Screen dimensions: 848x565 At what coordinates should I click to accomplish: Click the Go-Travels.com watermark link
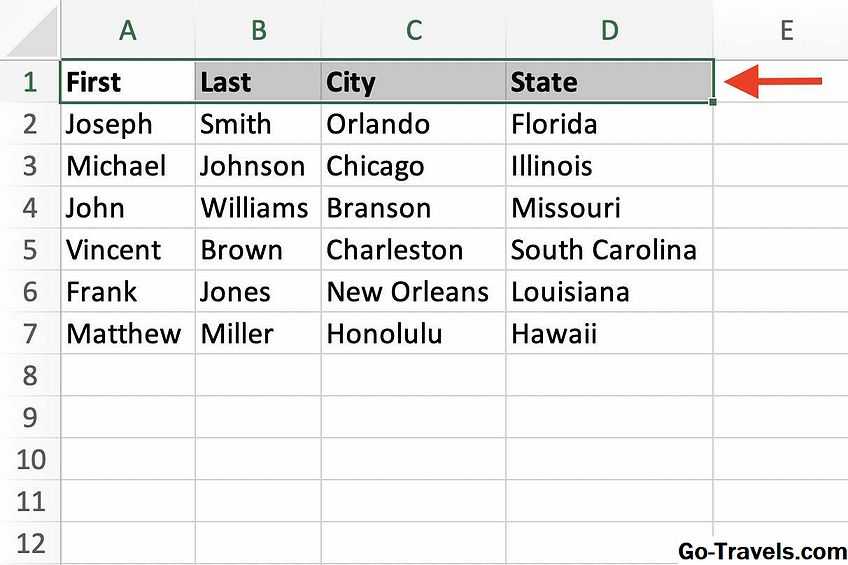click(x=762, y=550)
